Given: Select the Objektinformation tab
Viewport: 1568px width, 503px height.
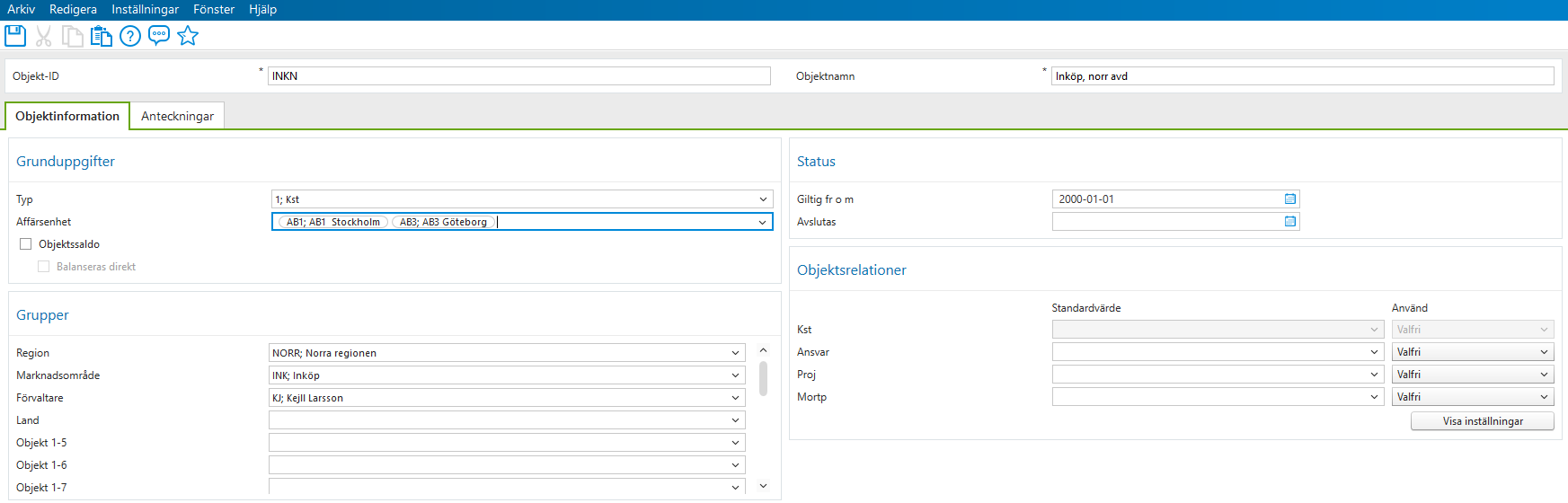Looking at the screenshot, I should 67,116.
